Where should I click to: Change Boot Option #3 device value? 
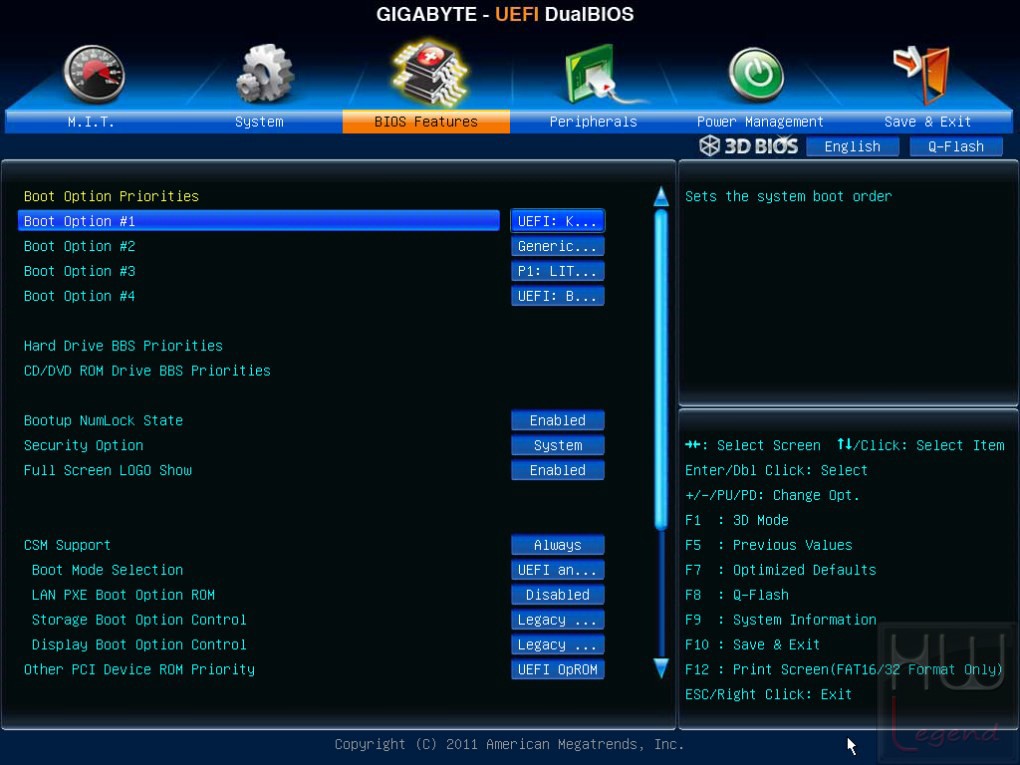pyautogui.click(x=557, y=271)
